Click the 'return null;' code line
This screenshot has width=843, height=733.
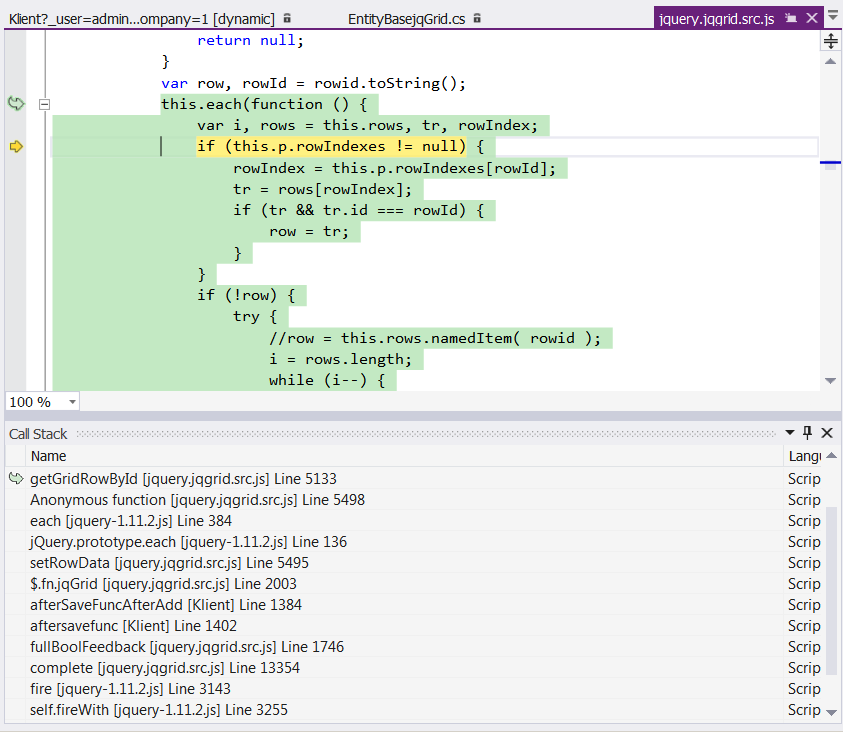click(250, 40)
